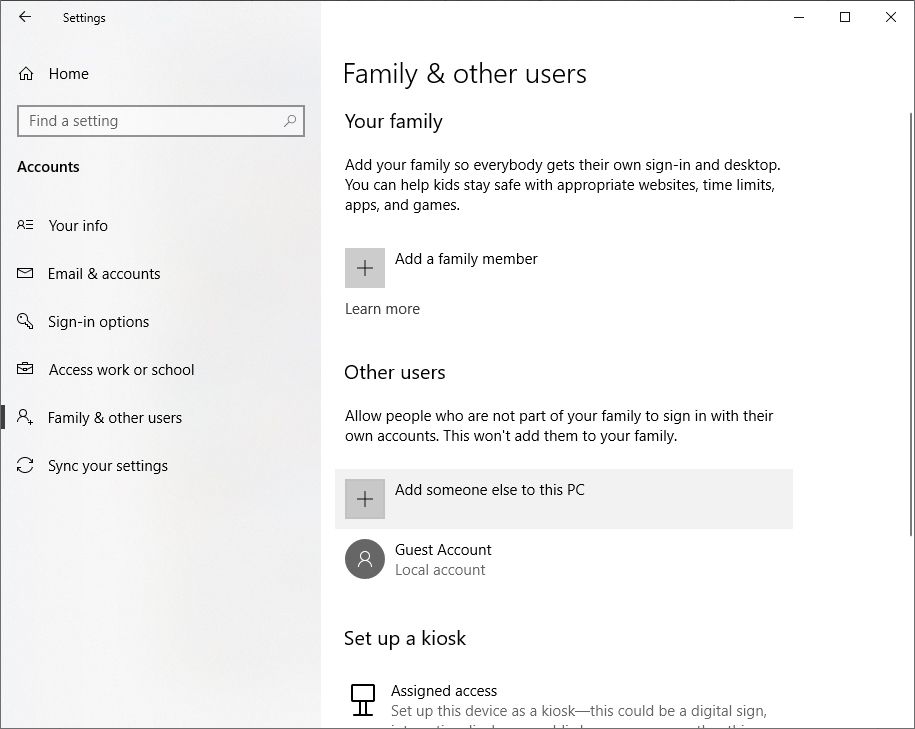
Task: Select Sync your settings in the sidebar
Action: 107,465
